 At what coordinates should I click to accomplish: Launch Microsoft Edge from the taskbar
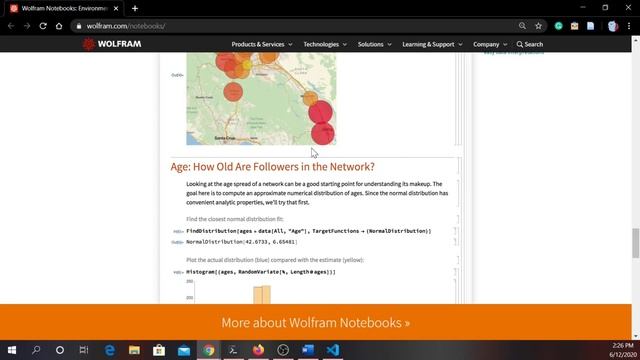click(110, 350)
